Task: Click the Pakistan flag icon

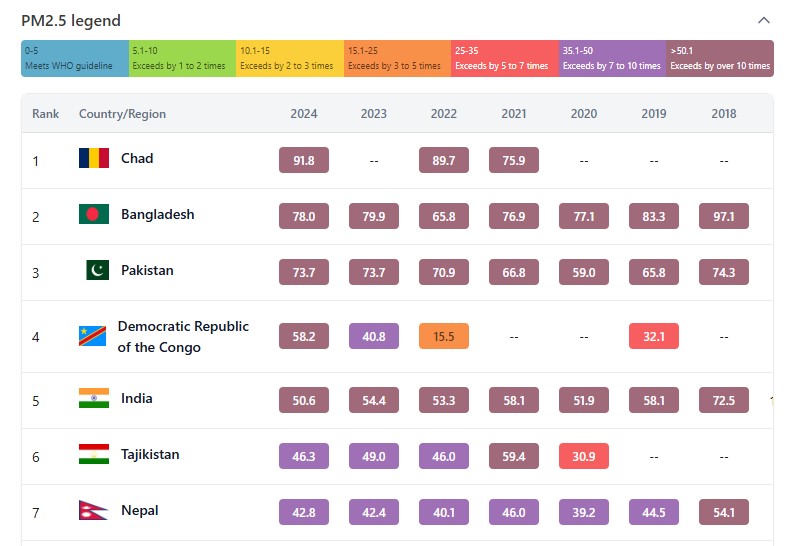Action: click(97, 270)
